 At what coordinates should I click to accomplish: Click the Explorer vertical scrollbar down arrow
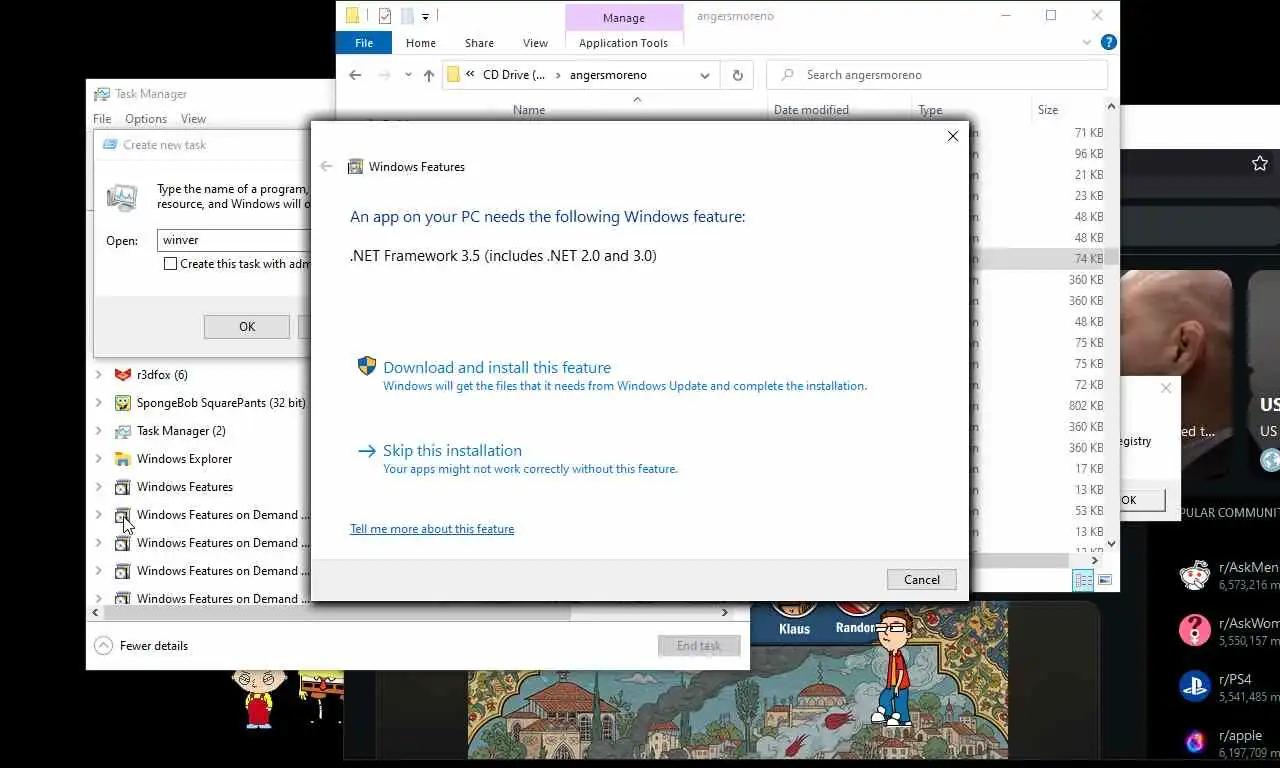1111,545
